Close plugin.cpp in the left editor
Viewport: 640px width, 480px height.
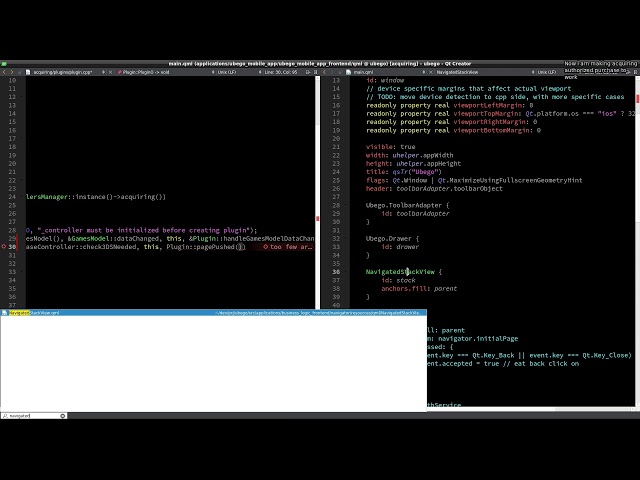(111, 72)
